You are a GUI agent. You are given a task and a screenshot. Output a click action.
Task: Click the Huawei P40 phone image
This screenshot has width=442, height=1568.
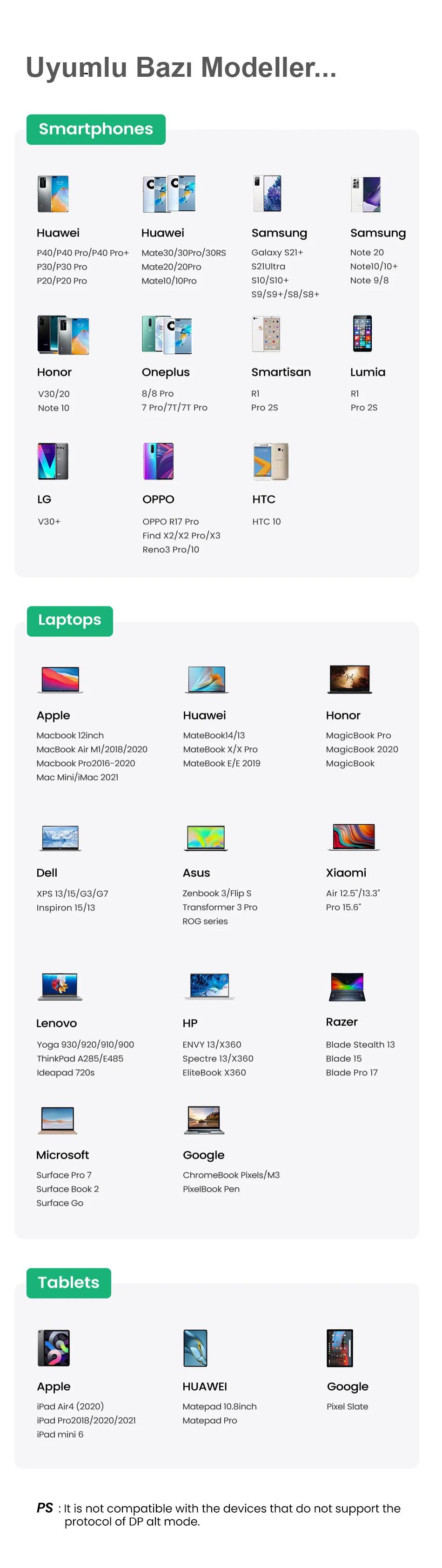pos(53,194)
